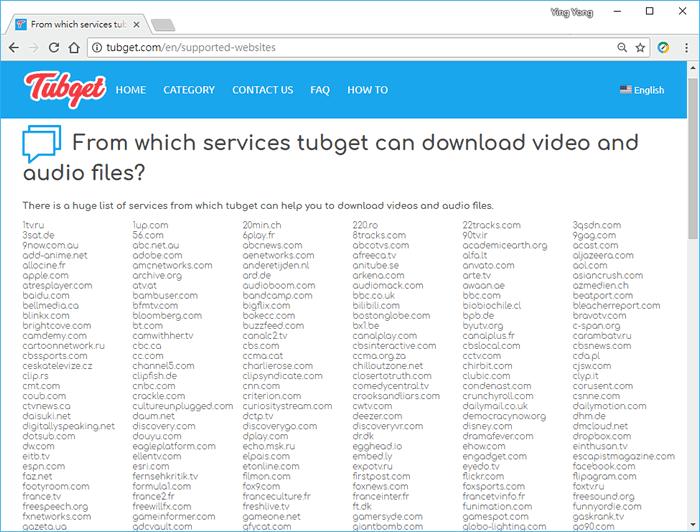
Task: Click the vertical scrollbar thumb
Action: (x=693, y=158)
